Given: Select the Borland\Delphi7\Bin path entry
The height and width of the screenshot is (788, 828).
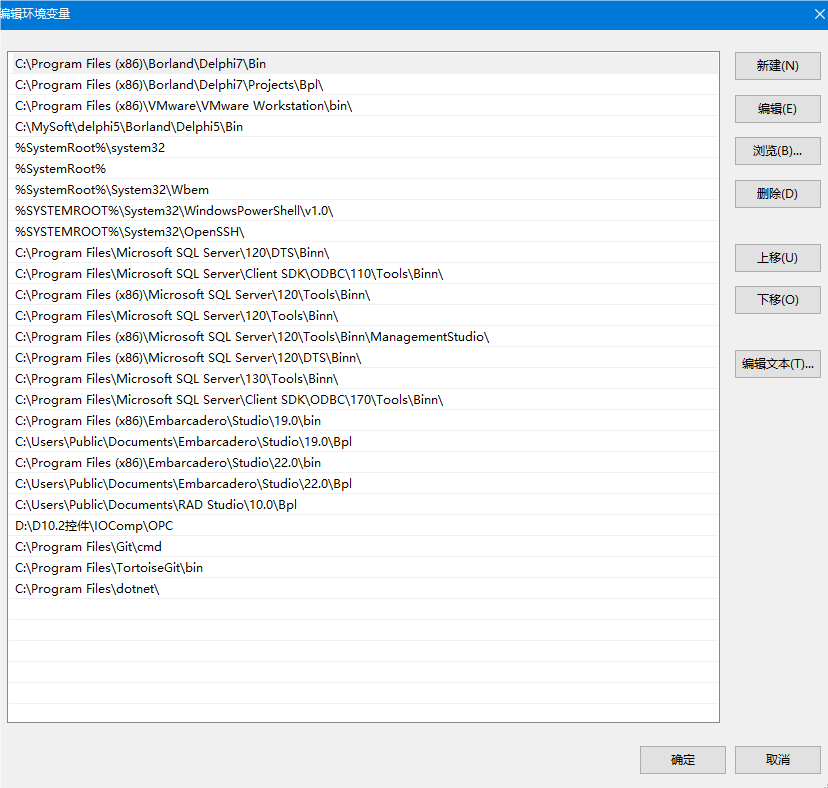Looking at the screenshot, I should (363, 63).
